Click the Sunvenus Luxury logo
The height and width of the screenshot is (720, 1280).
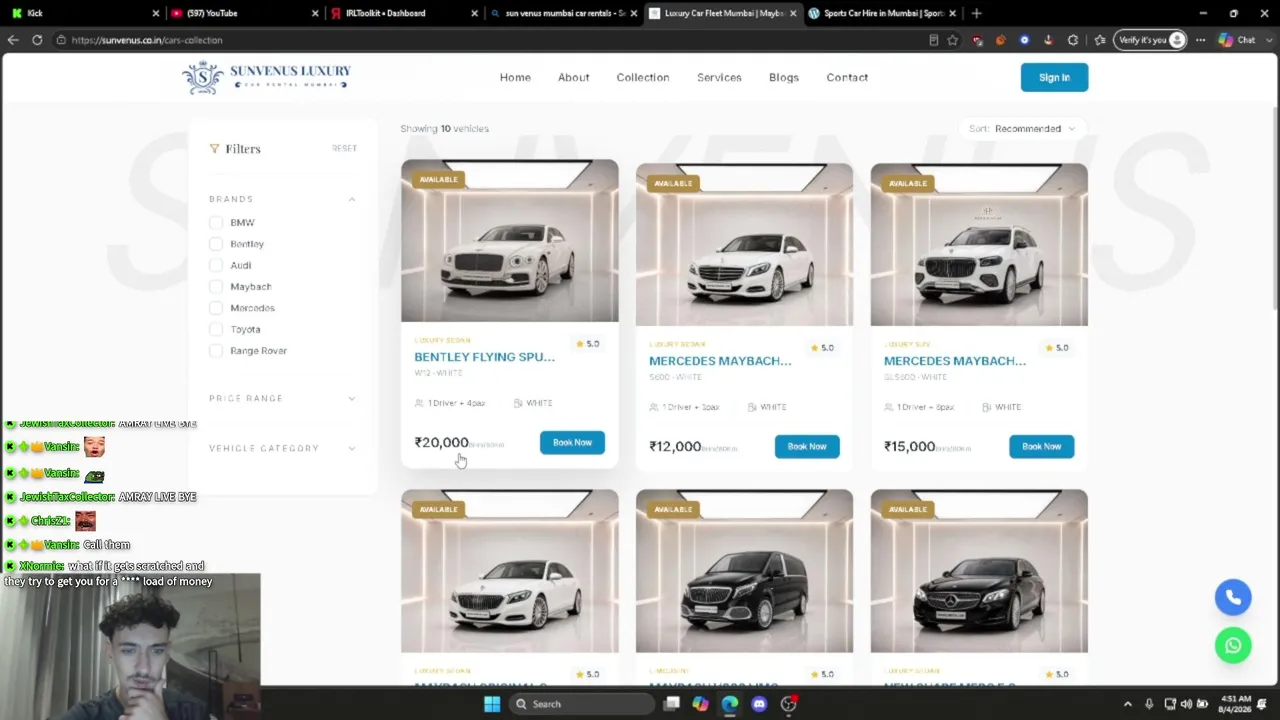click(266, 77)
